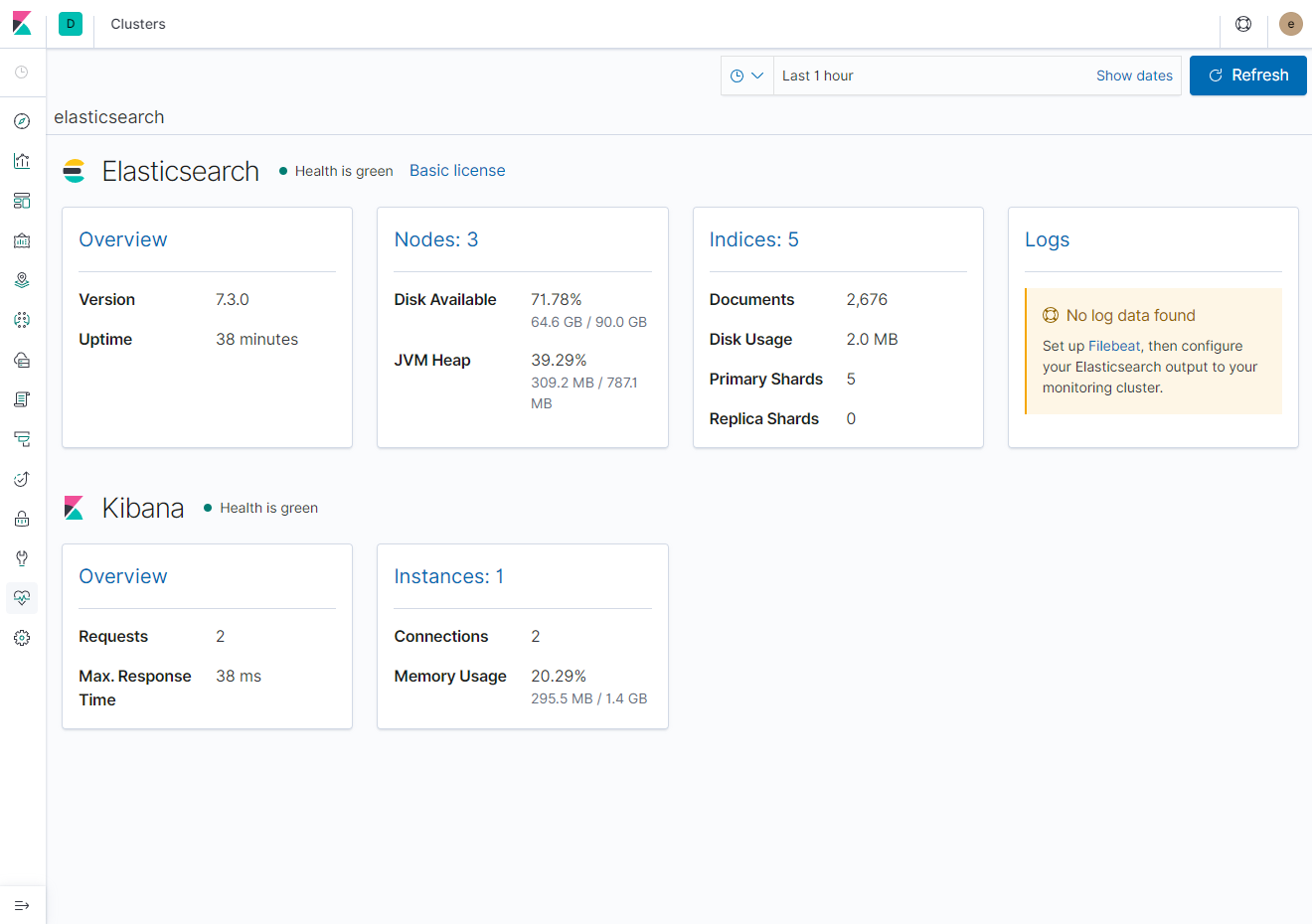Image resolution: width=1312 pixels, height=924 pixels.
Task: Open Uptime icon in sidebar
Action: tap(22, 479)
